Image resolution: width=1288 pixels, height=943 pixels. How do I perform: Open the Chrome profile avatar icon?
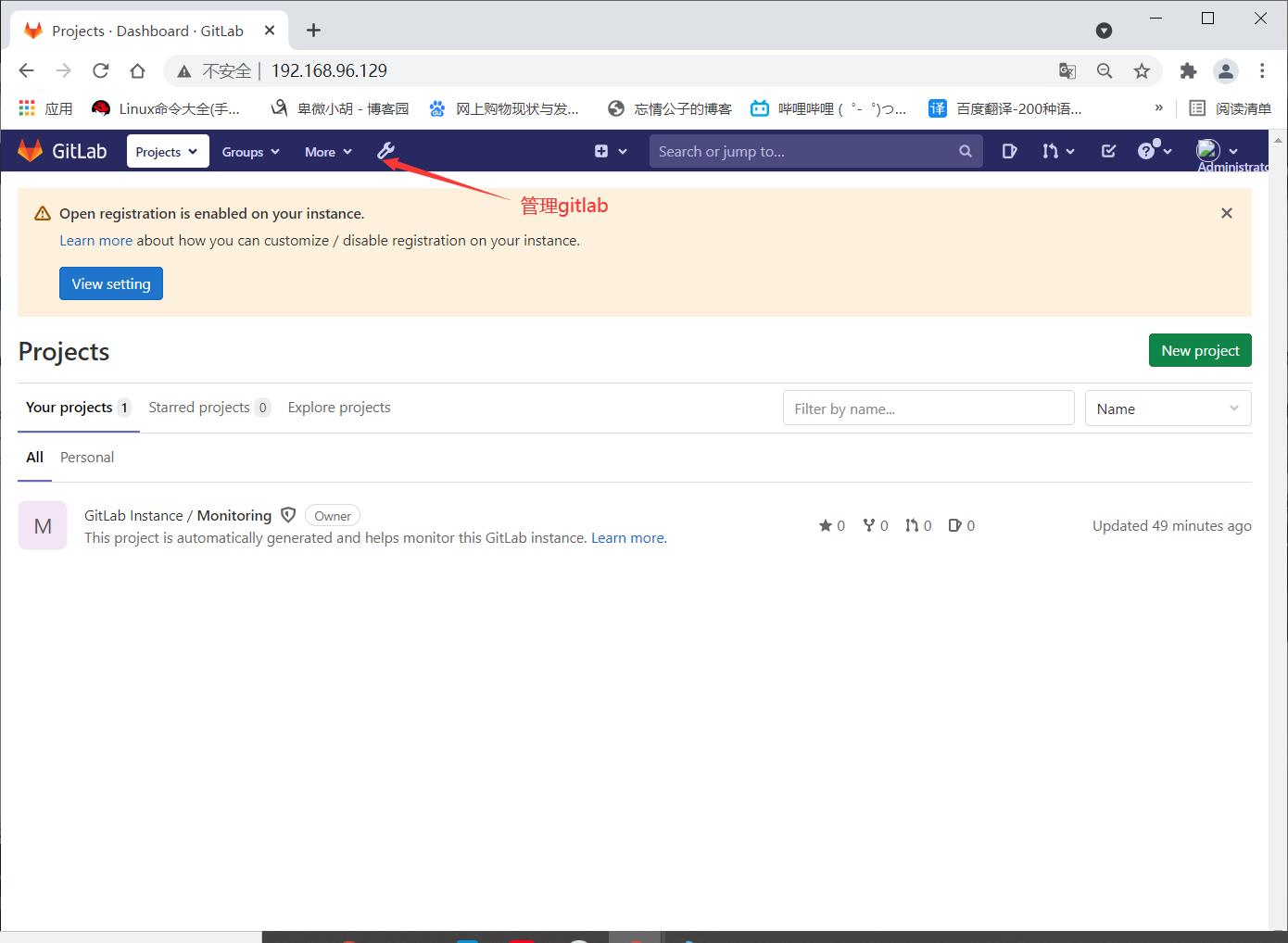[1226, 70]
